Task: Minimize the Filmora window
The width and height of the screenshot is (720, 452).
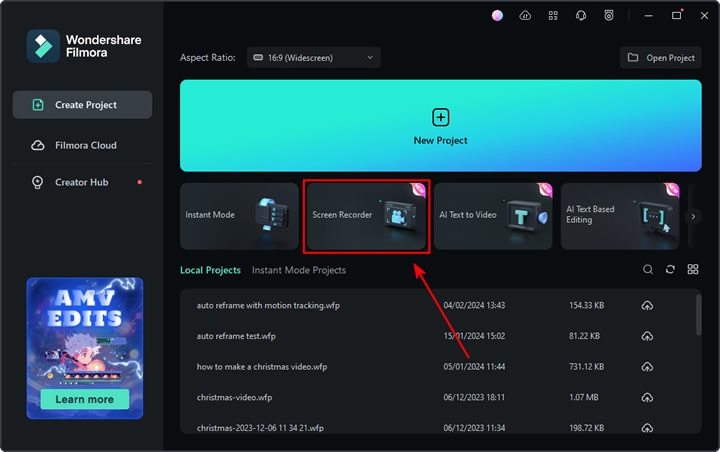Action: [648, 16]
